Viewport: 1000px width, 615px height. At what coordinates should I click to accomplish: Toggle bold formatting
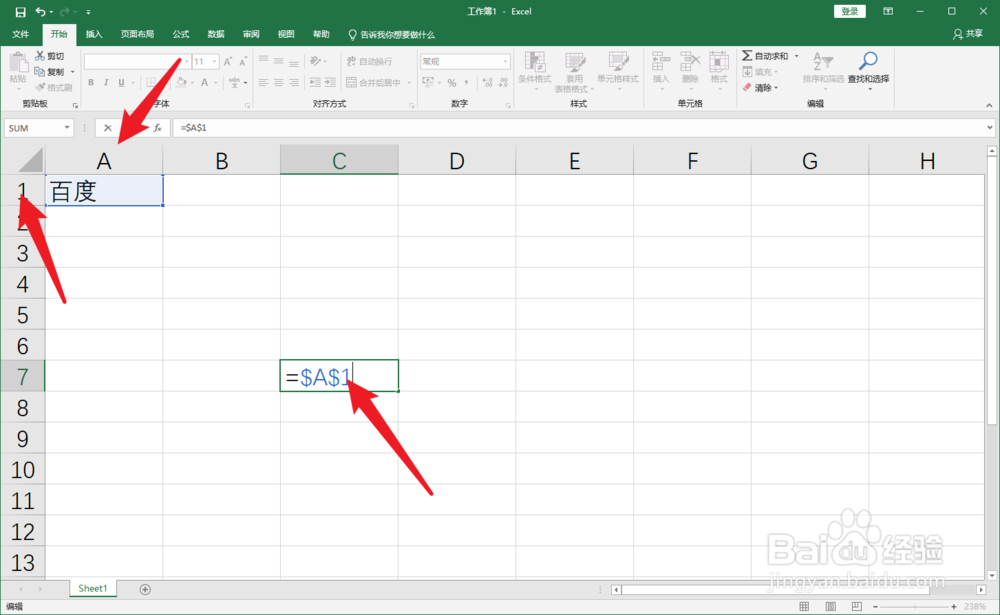[90, 80]
